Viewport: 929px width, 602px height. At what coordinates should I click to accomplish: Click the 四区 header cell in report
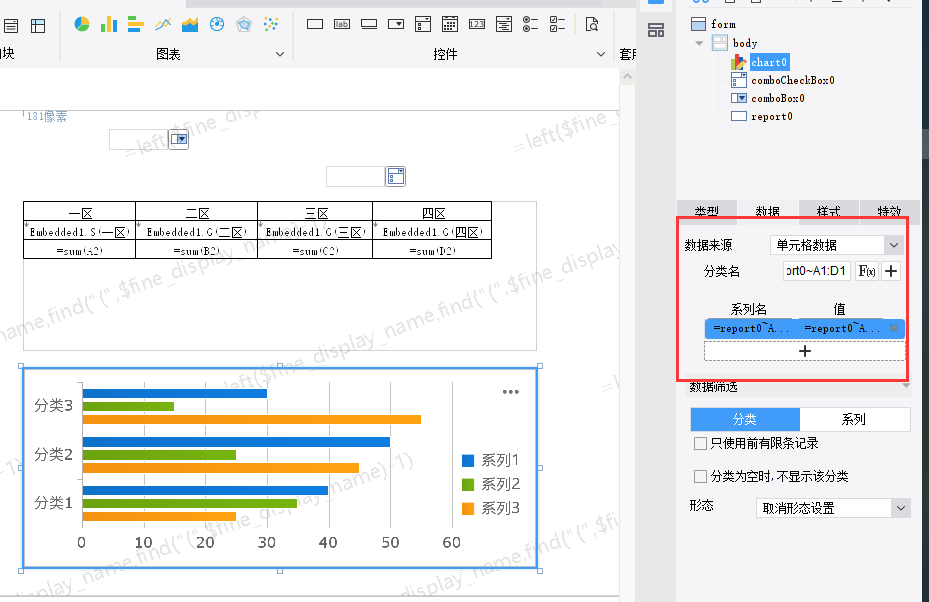point(433,212)
